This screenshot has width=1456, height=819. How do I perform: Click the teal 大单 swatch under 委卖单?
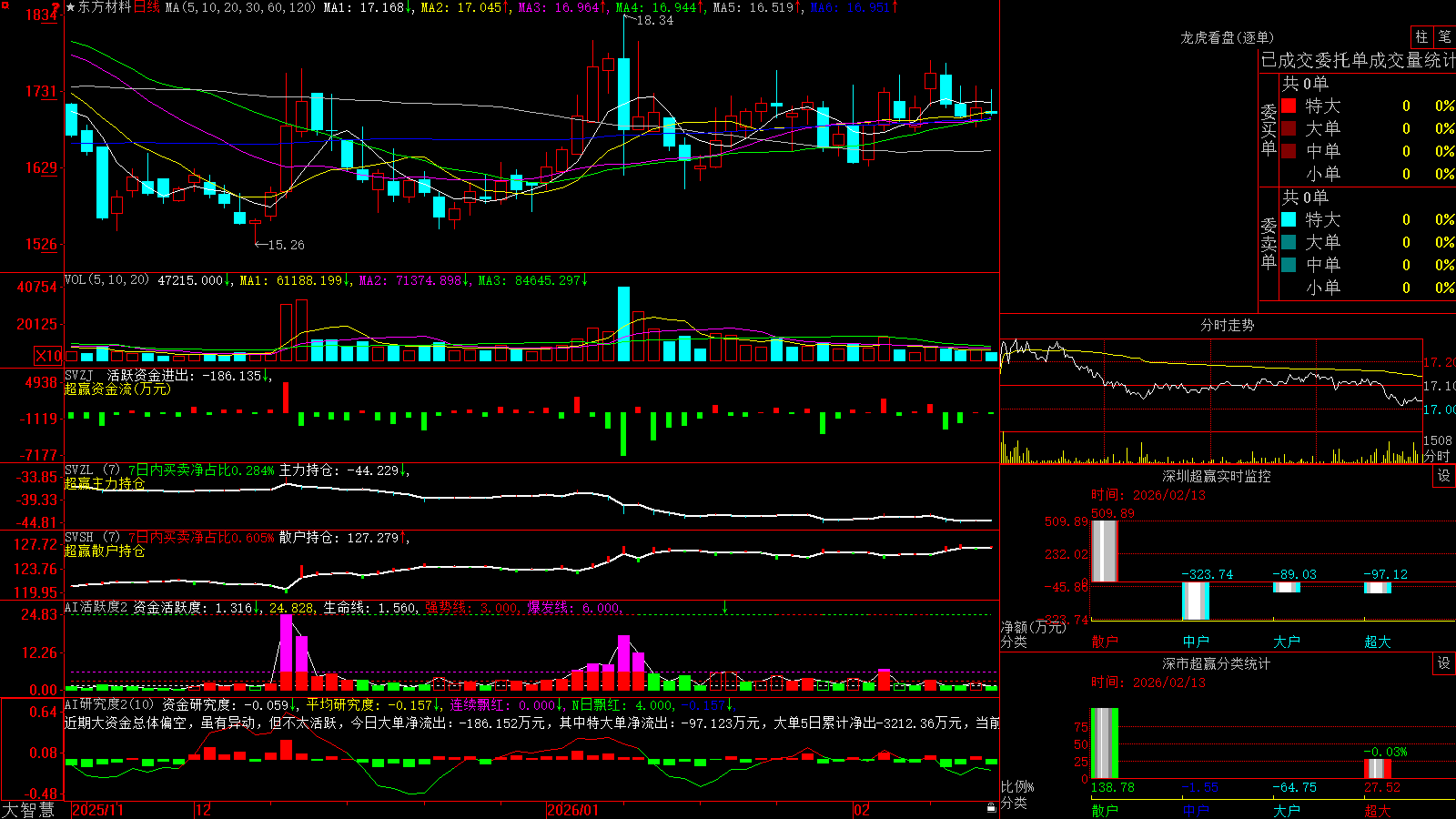click(x=1289, y=242)
